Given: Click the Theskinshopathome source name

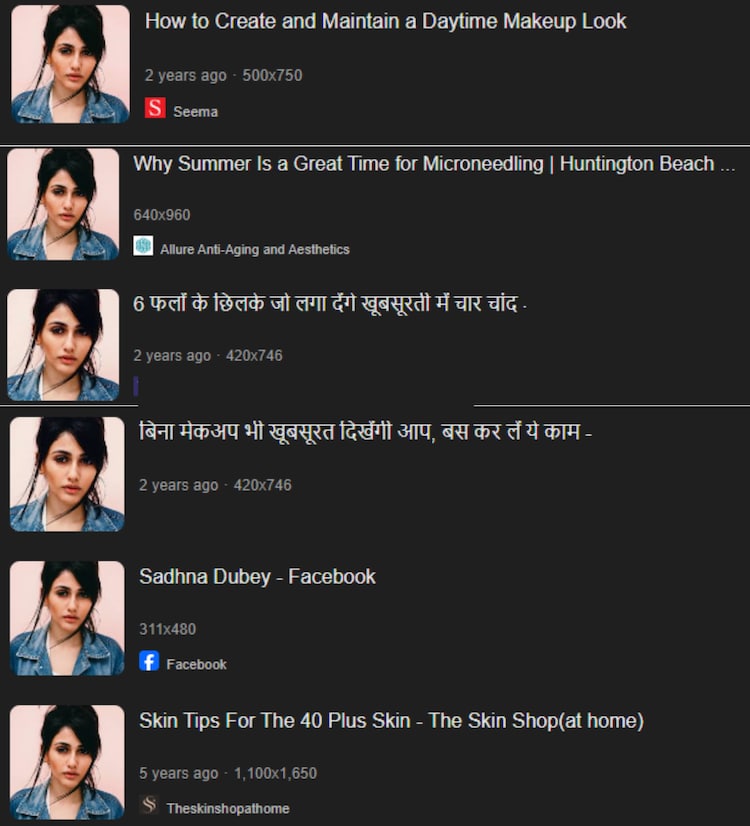Looking at the screenshot, I should [228, 808].
